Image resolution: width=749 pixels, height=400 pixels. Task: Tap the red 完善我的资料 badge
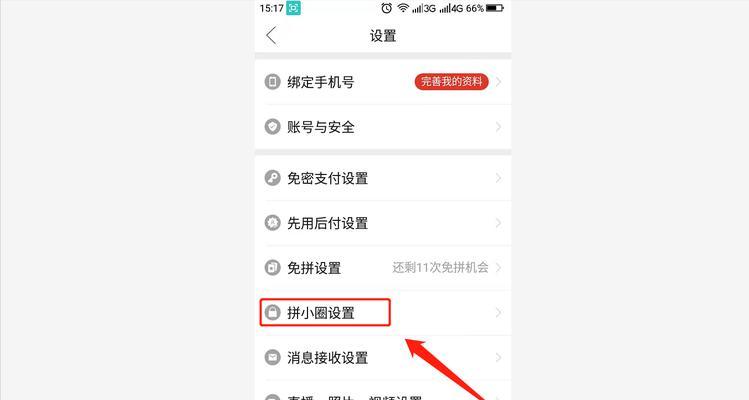point(451,82)
